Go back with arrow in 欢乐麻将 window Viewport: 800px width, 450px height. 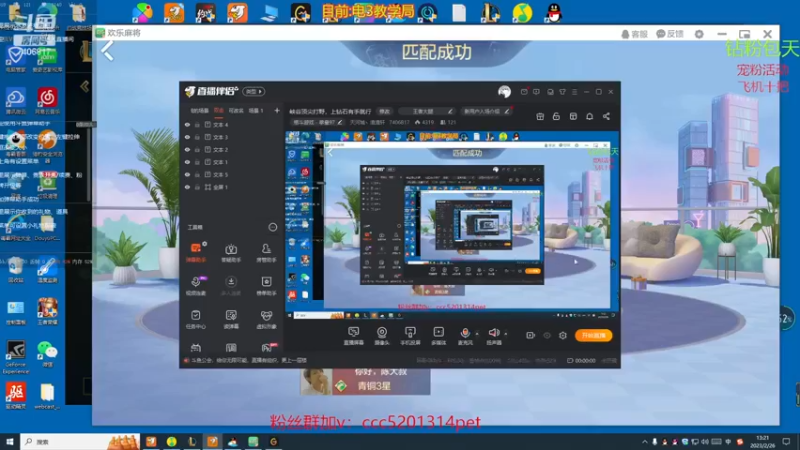point(107,51)
